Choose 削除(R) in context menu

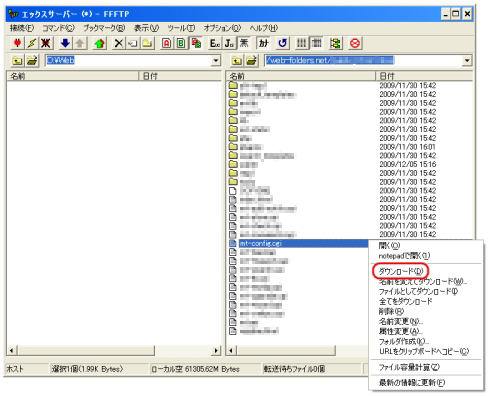click(x=426, y=311)
